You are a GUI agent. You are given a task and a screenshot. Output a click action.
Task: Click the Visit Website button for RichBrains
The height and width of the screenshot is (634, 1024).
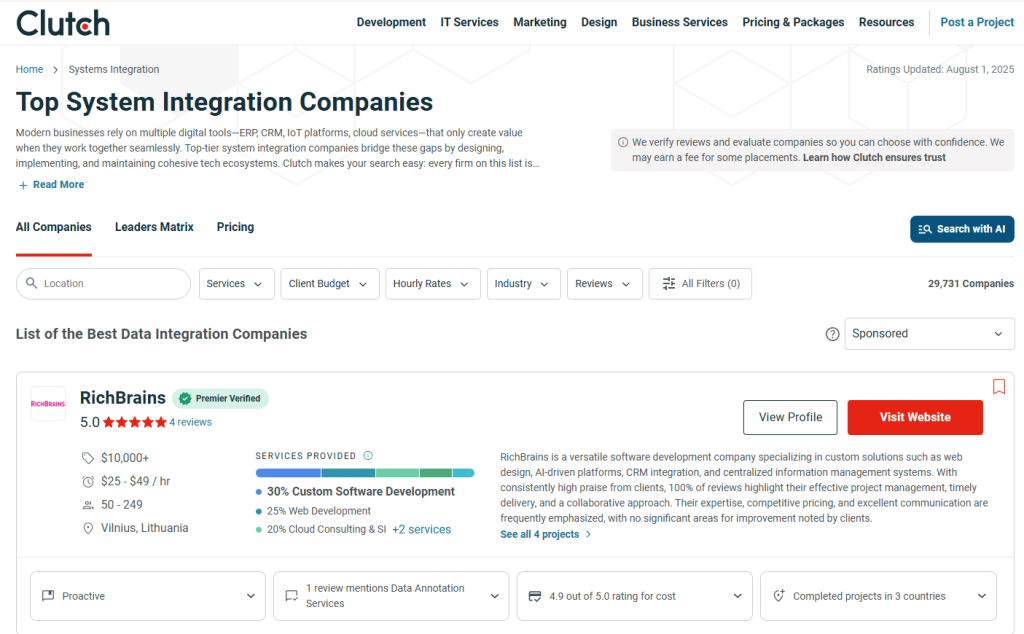click(914, 417)
